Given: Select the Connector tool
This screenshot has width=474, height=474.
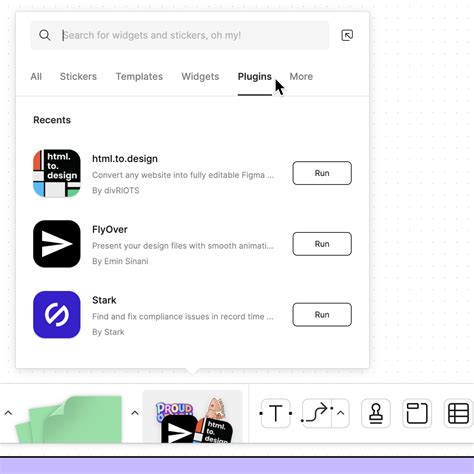Looking at the screenshot, I should pyautogui.click(x=317, y=413).
